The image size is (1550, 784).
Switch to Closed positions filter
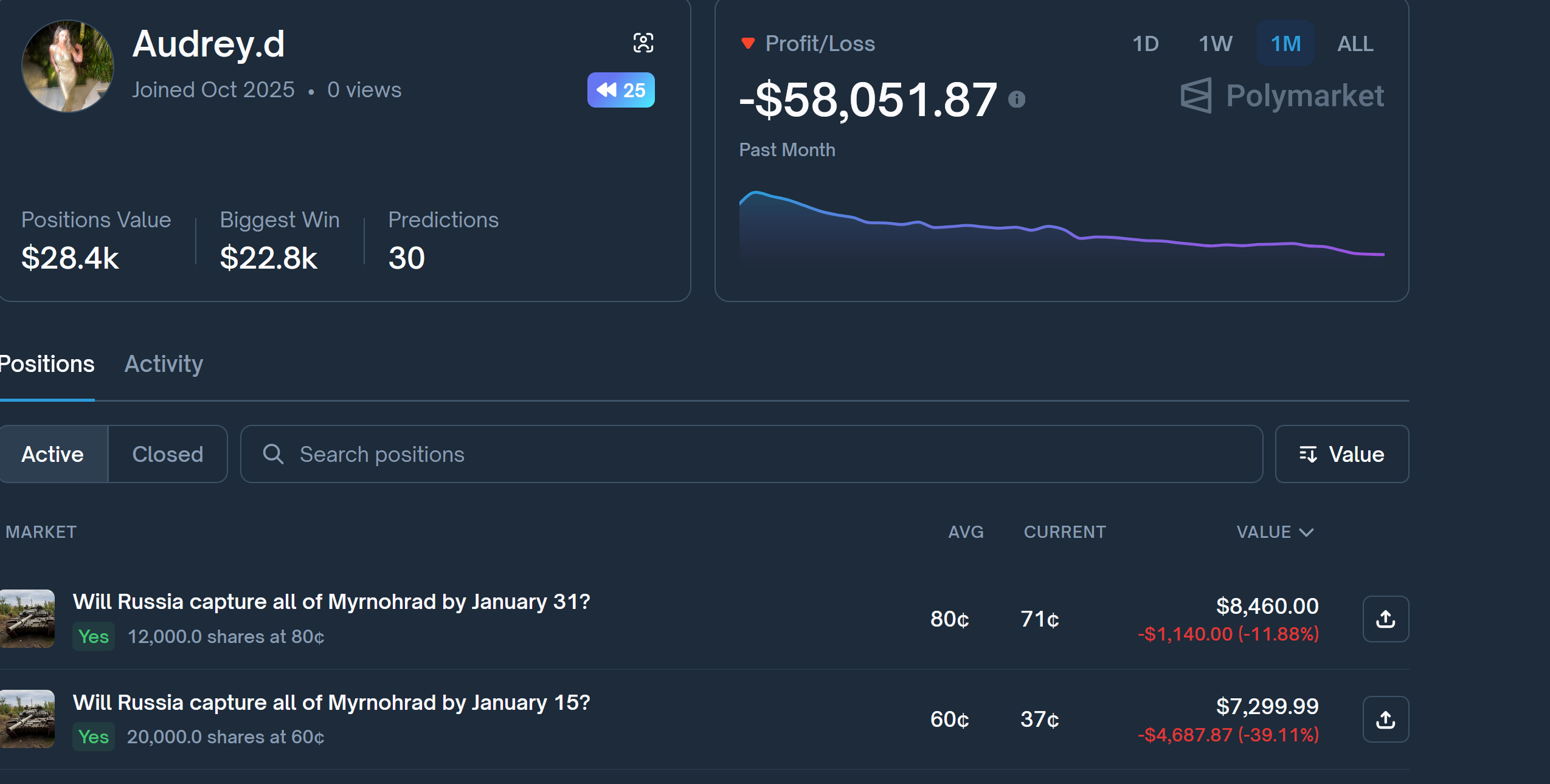(167, 454)
